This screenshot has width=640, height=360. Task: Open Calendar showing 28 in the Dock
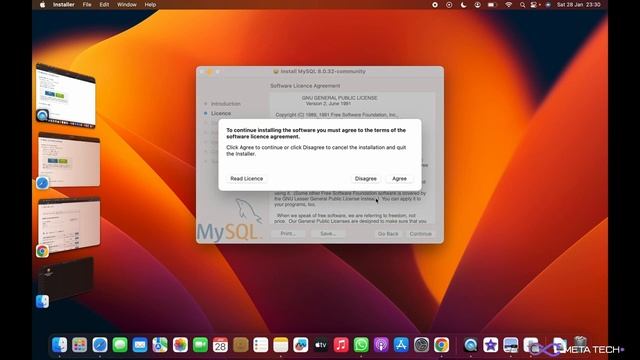[x=220, y=345]
